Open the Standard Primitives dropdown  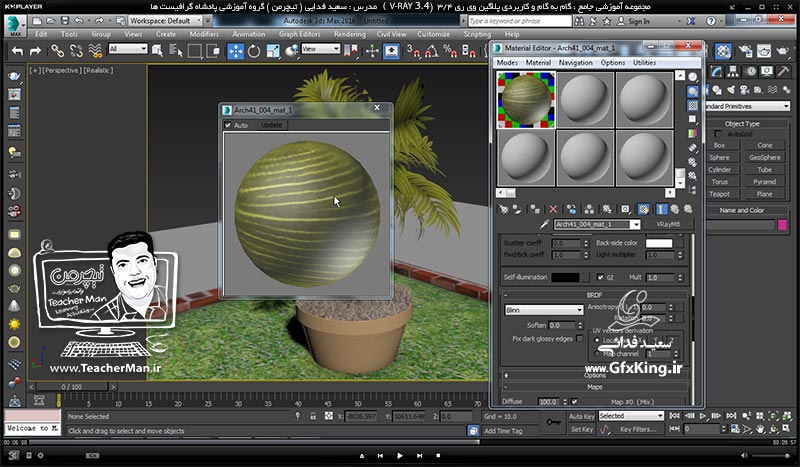tap(747, 106)
